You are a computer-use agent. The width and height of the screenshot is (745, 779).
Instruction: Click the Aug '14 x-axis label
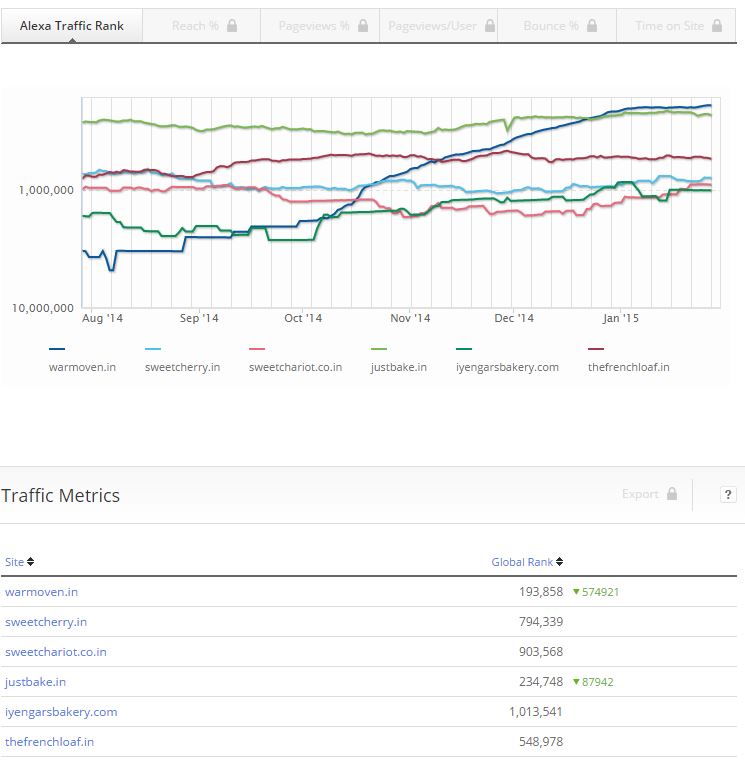tap(102, 318)
